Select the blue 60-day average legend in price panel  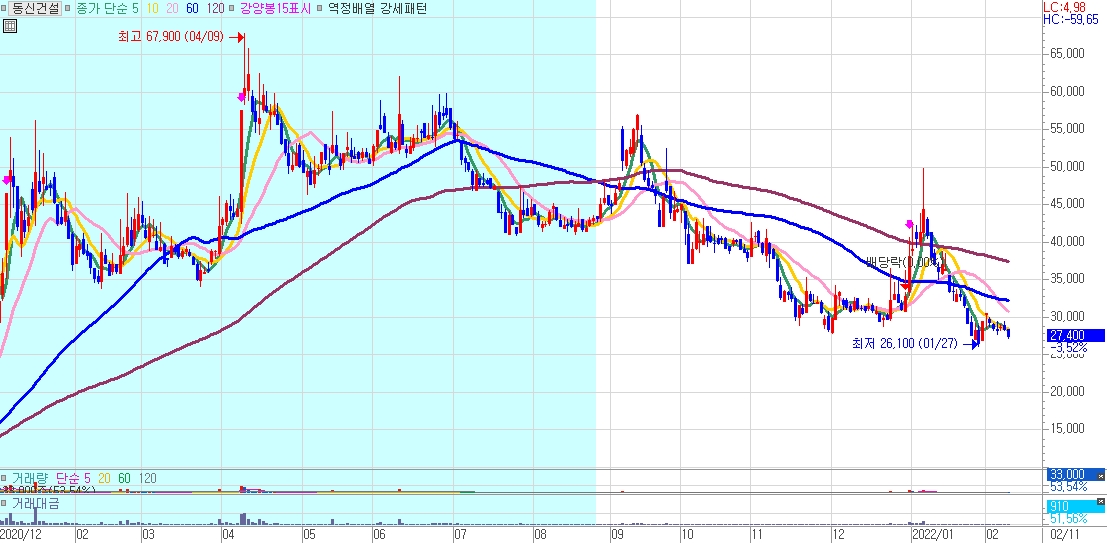pos(193,8)
